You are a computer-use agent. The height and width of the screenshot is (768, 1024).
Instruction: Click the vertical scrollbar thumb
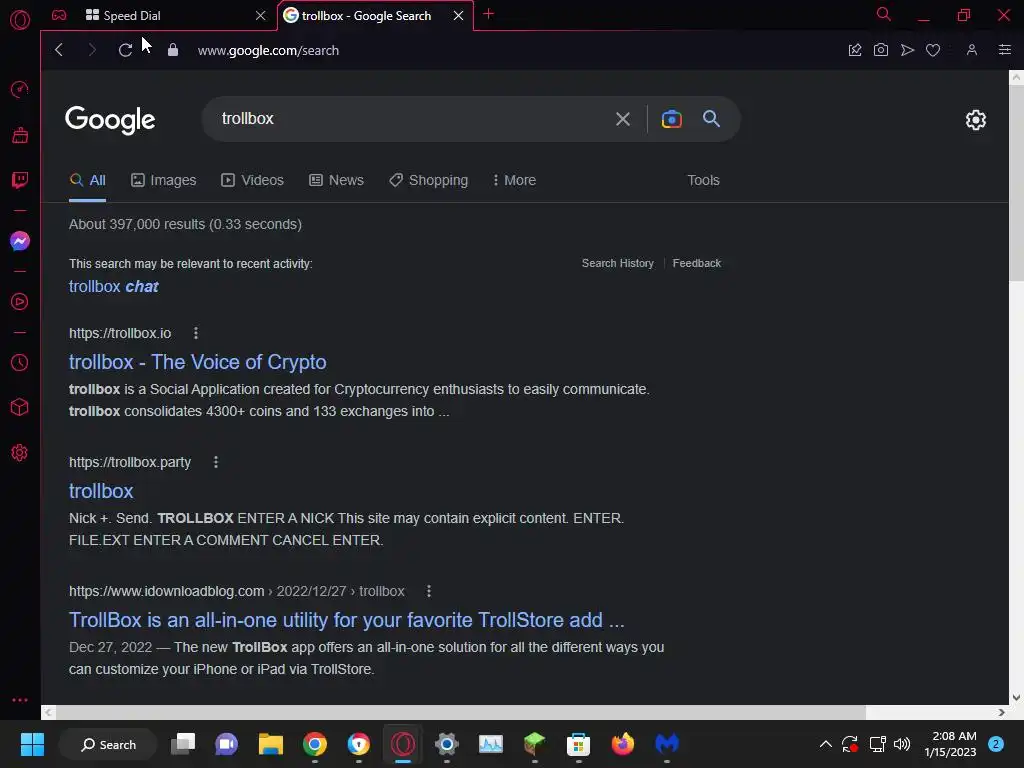[1016, 183]
